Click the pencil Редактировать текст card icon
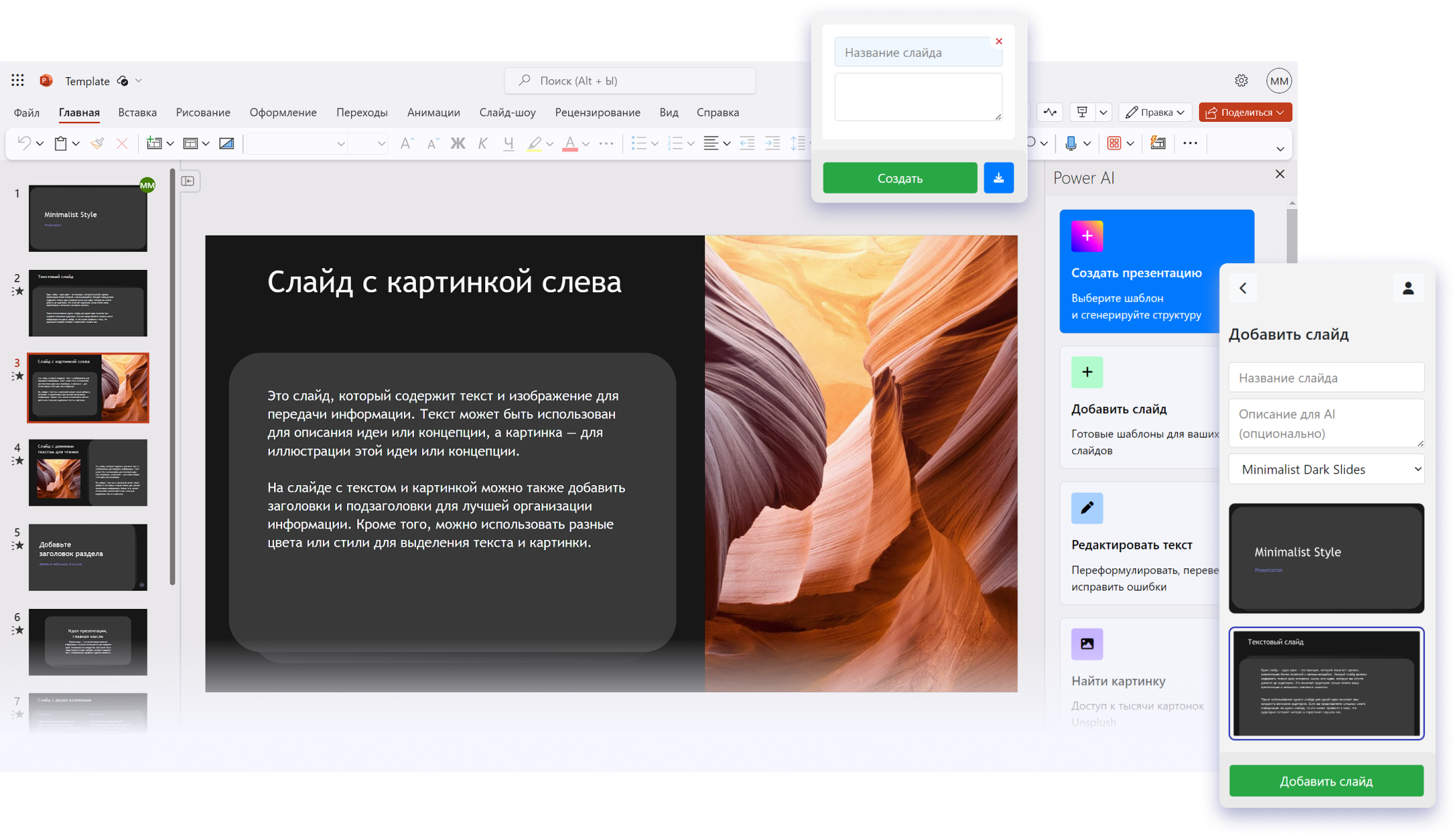The image size is (1456, 837). pyautogui.click(x=1087, y=508)
